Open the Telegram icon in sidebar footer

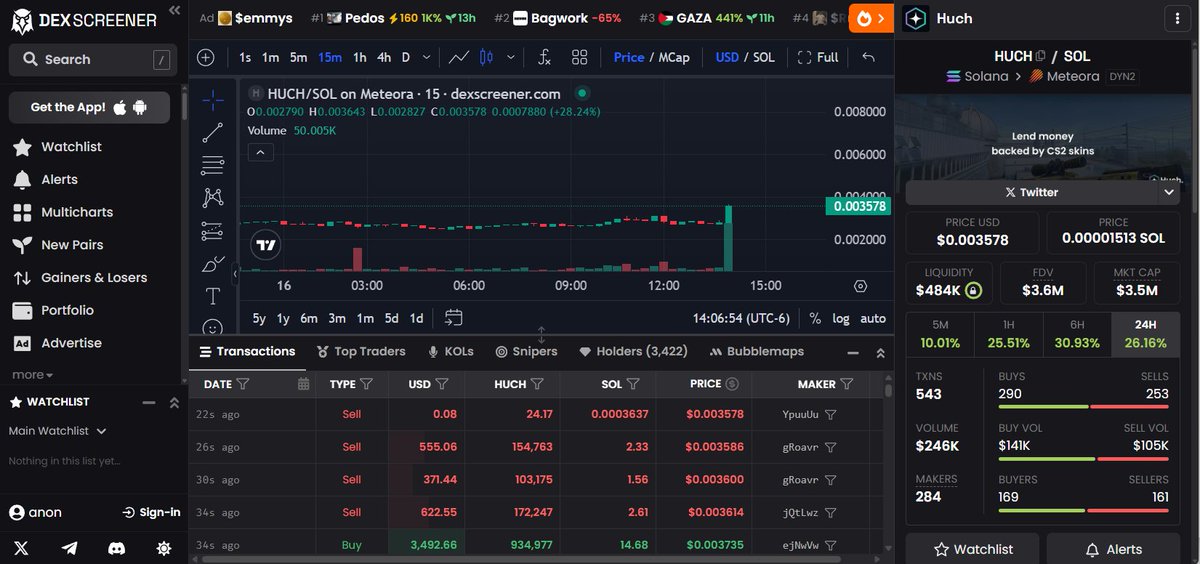[x=69, y=548]
